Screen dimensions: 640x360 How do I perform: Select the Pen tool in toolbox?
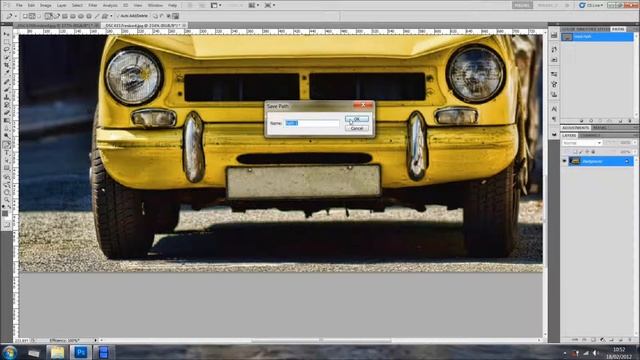[x=7, y=145]
